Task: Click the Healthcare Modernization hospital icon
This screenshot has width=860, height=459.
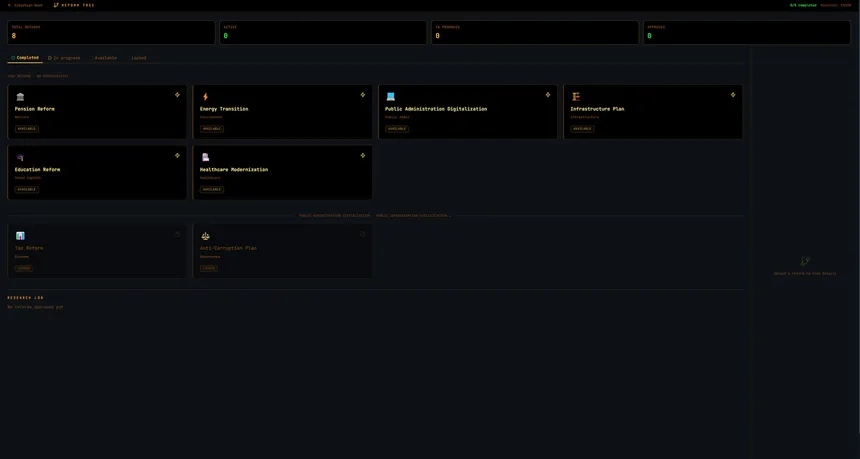Action: click(206, 157)
